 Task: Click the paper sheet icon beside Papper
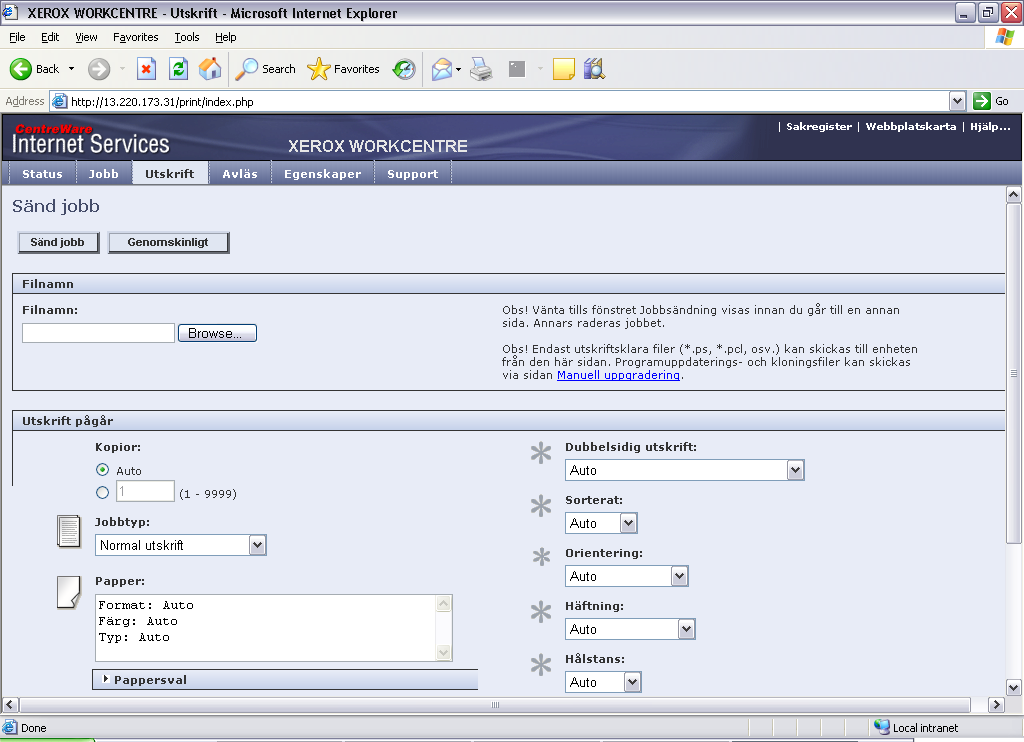pos(69,592)
